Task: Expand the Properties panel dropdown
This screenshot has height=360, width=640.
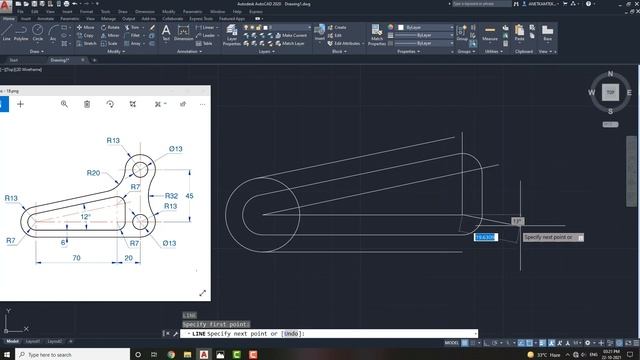Action: click(409, 52)
